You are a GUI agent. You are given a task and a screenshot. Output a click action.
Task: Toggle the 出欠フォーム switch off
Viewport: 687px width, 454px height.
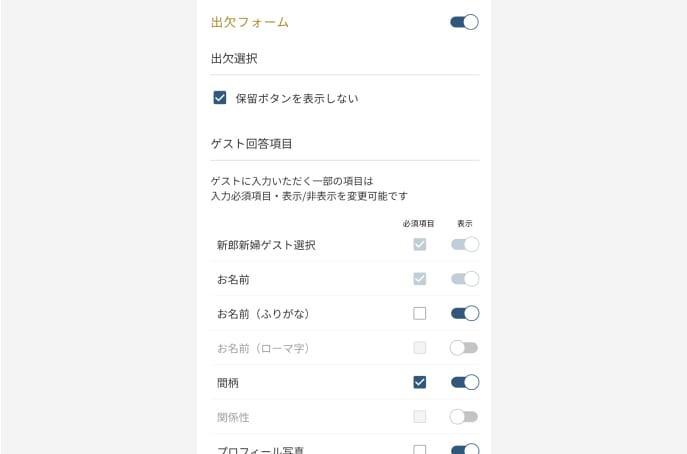click(x=464, y=22)
